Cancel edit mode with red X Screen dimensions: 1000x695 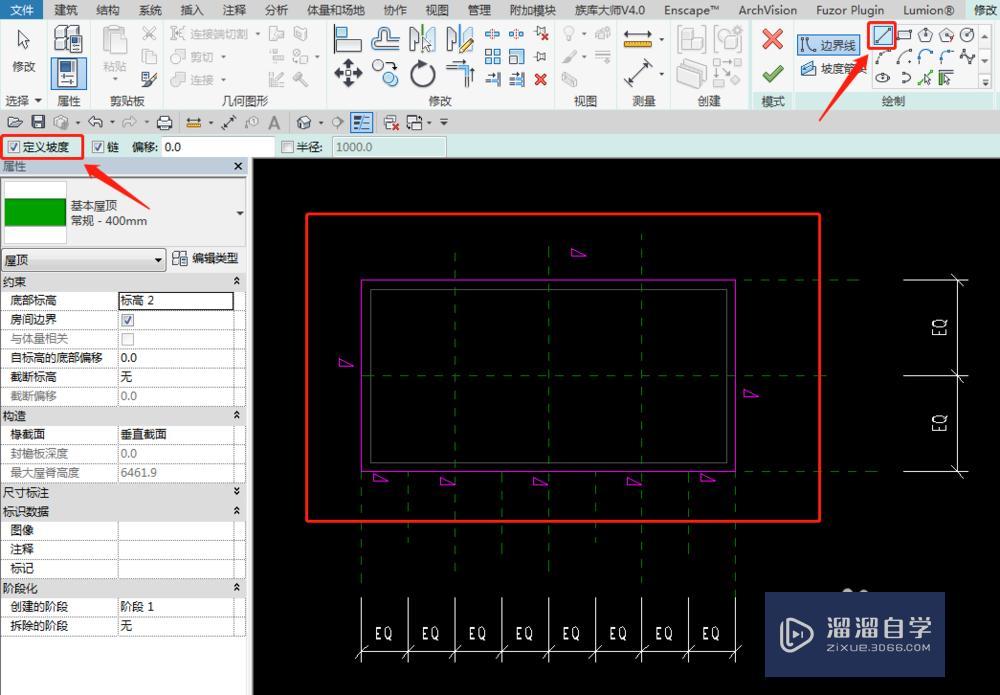pos(772,40)
